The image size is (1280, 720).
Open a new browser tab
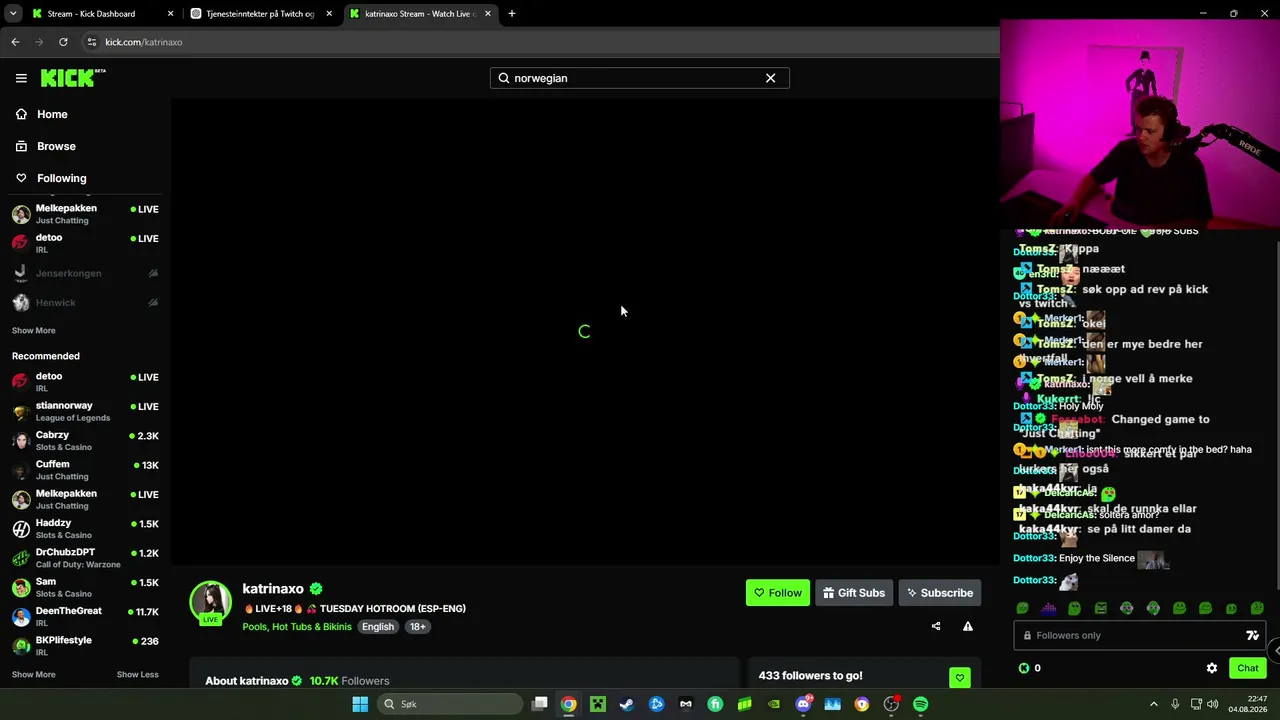point(512,14)
